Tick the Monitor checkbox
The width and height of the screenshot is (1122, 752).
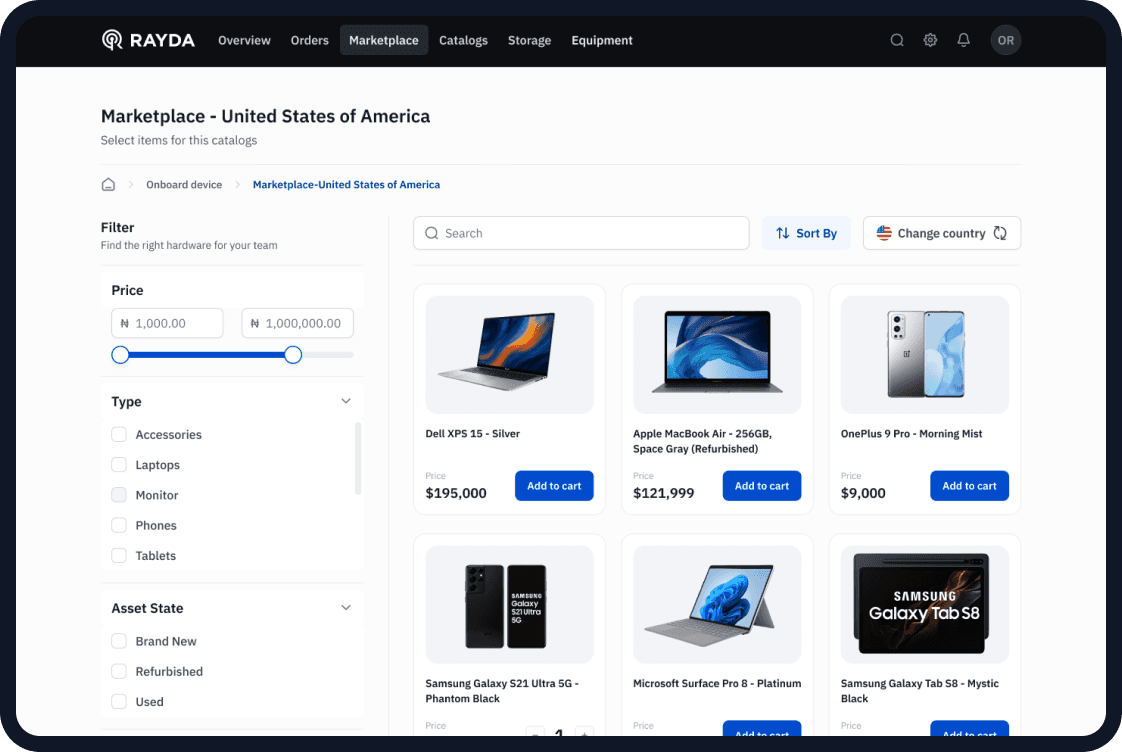coord(119,494)
